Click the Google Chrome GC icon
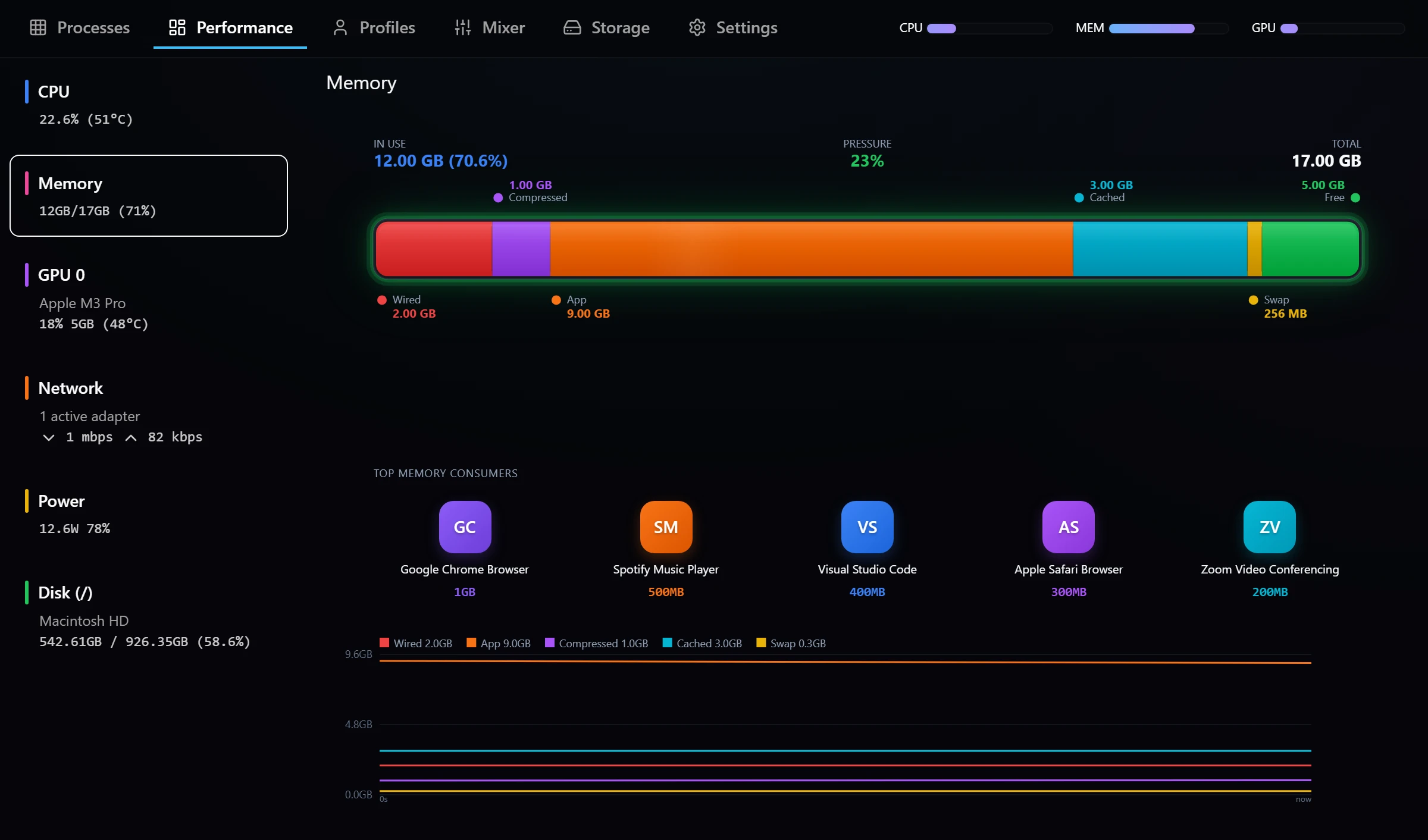 tap(465, 527)
